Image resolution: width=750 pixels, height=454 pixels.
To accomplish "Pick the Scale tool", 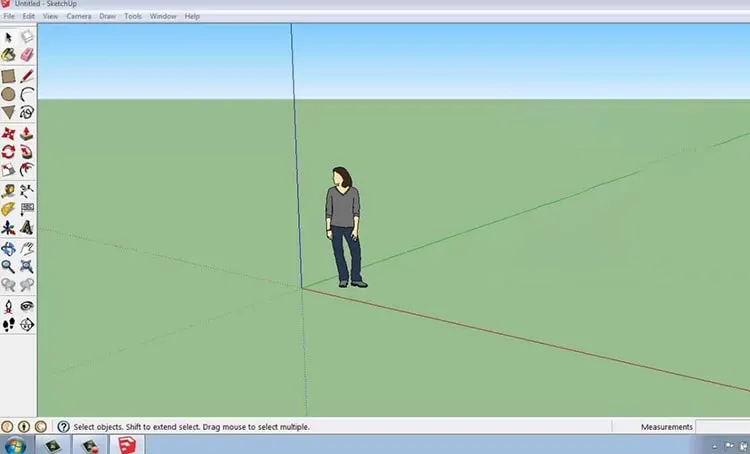I will coord(8,170).
